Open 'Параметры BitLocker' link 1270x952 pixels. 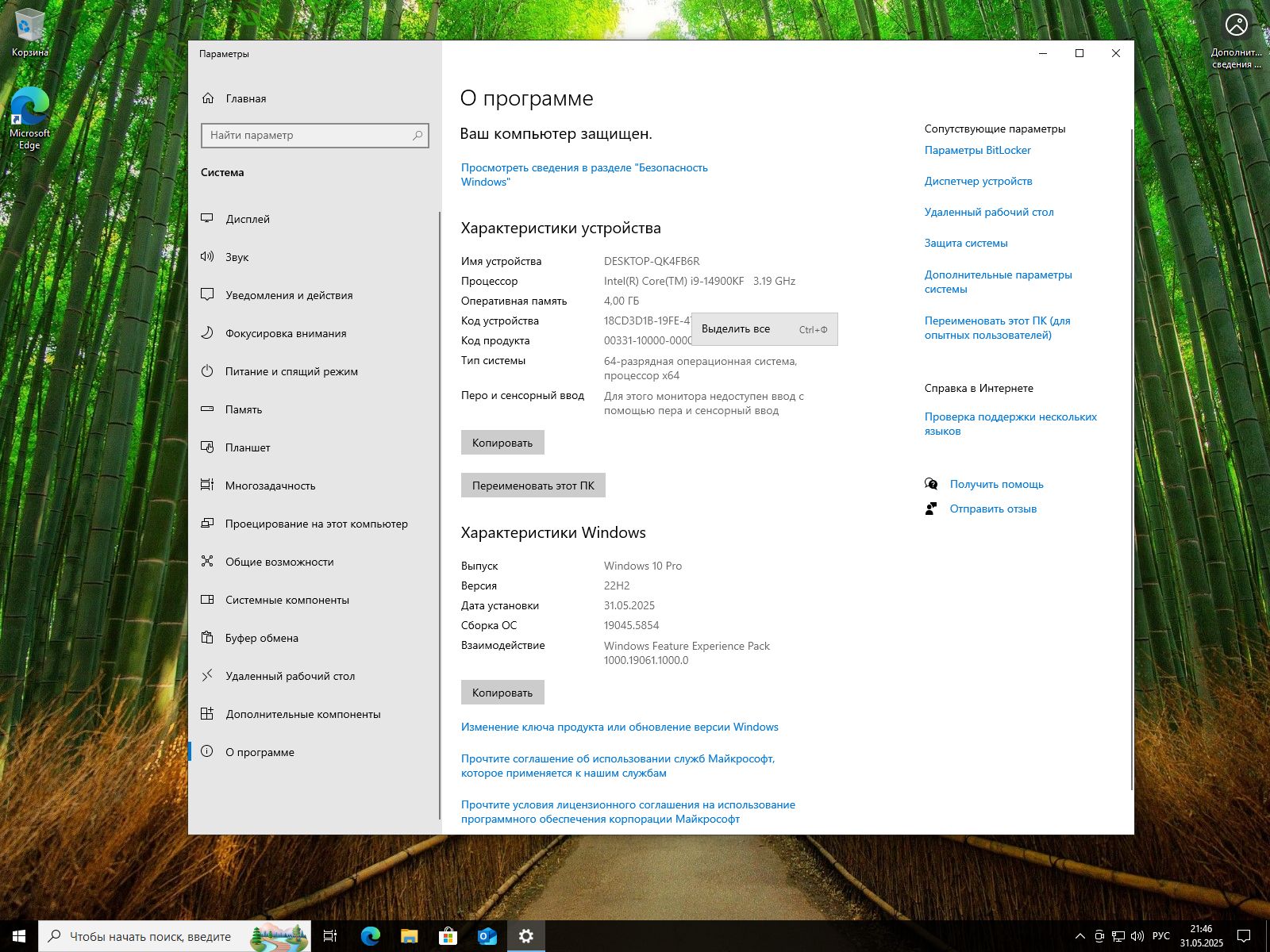point(978,150)
